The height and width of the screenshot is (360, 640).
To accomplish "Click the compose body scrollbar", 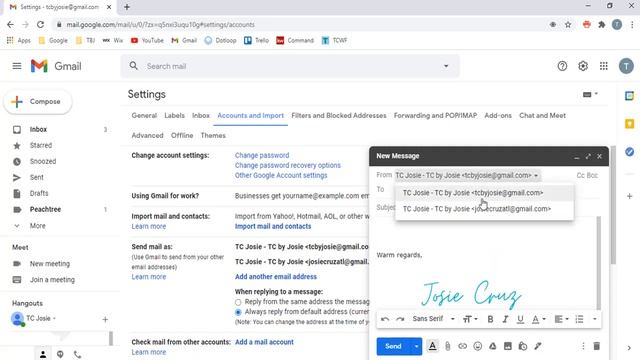I will 598,263.
